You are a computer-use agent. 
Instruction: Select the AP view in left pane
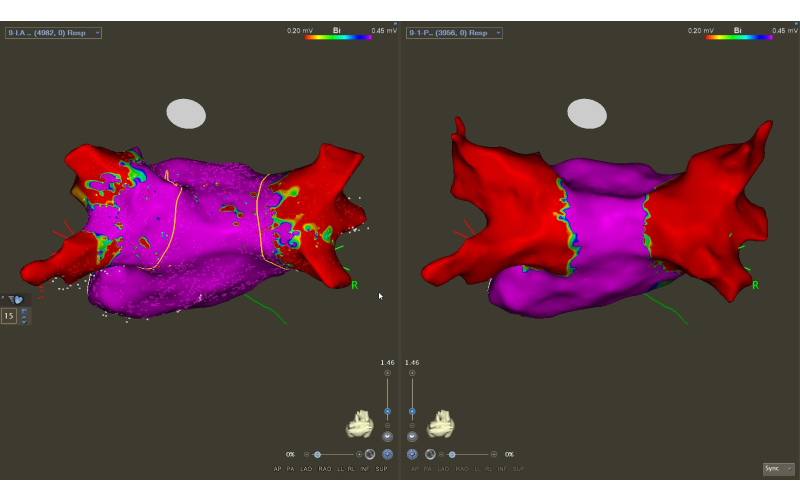tap(278, 468)
